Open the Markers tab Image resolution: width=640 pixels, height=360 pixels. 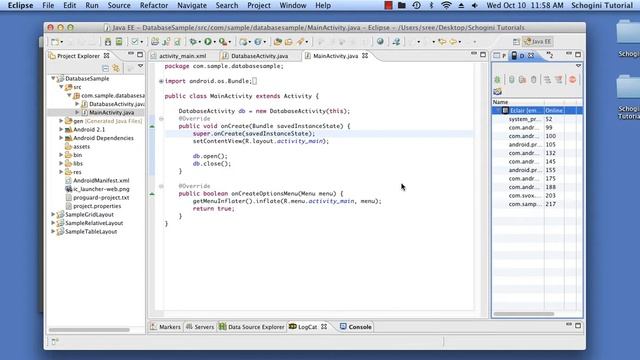(x=165, y=327)
